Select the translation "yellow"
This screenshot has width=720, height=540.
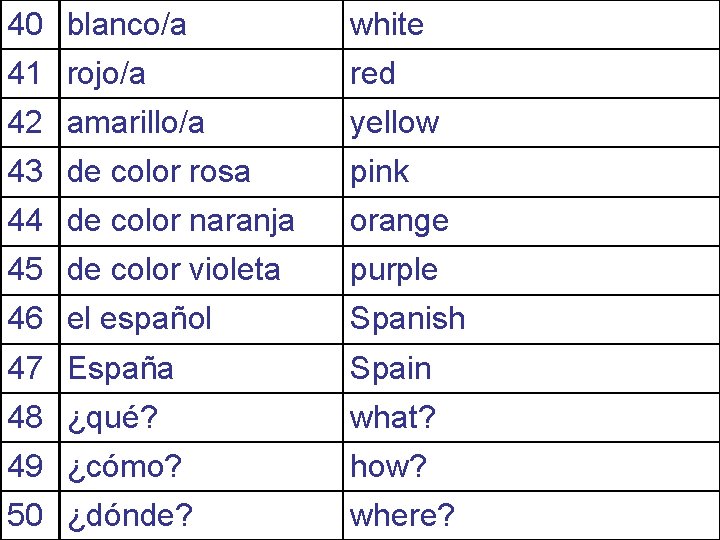click(394, 123)
